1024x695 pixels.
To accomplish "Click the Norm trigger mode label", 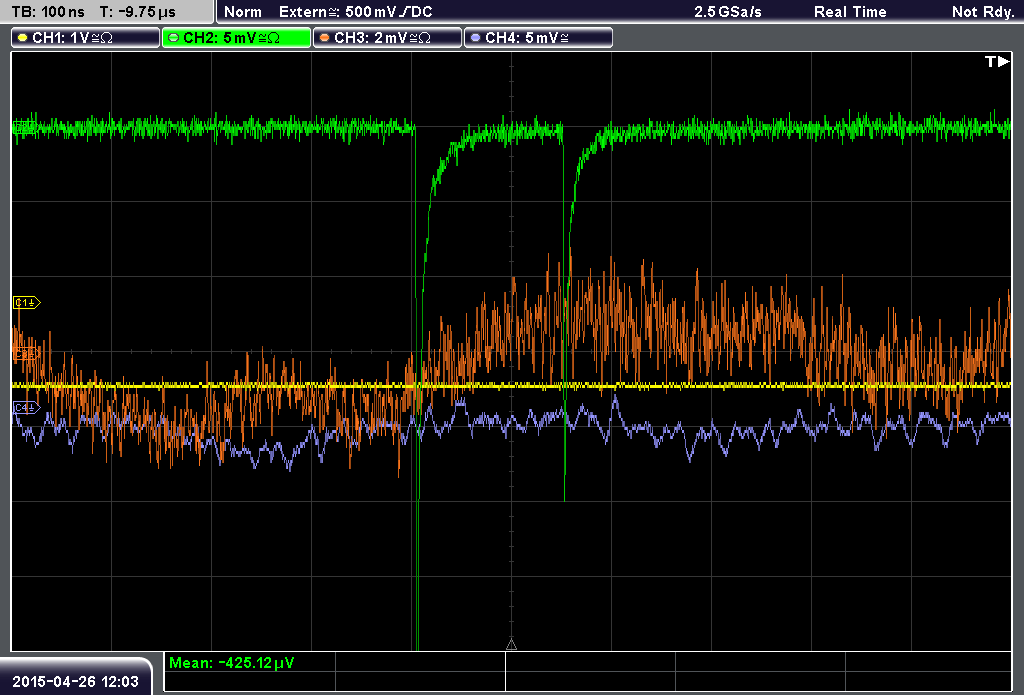I will click(x=243, y=12).
